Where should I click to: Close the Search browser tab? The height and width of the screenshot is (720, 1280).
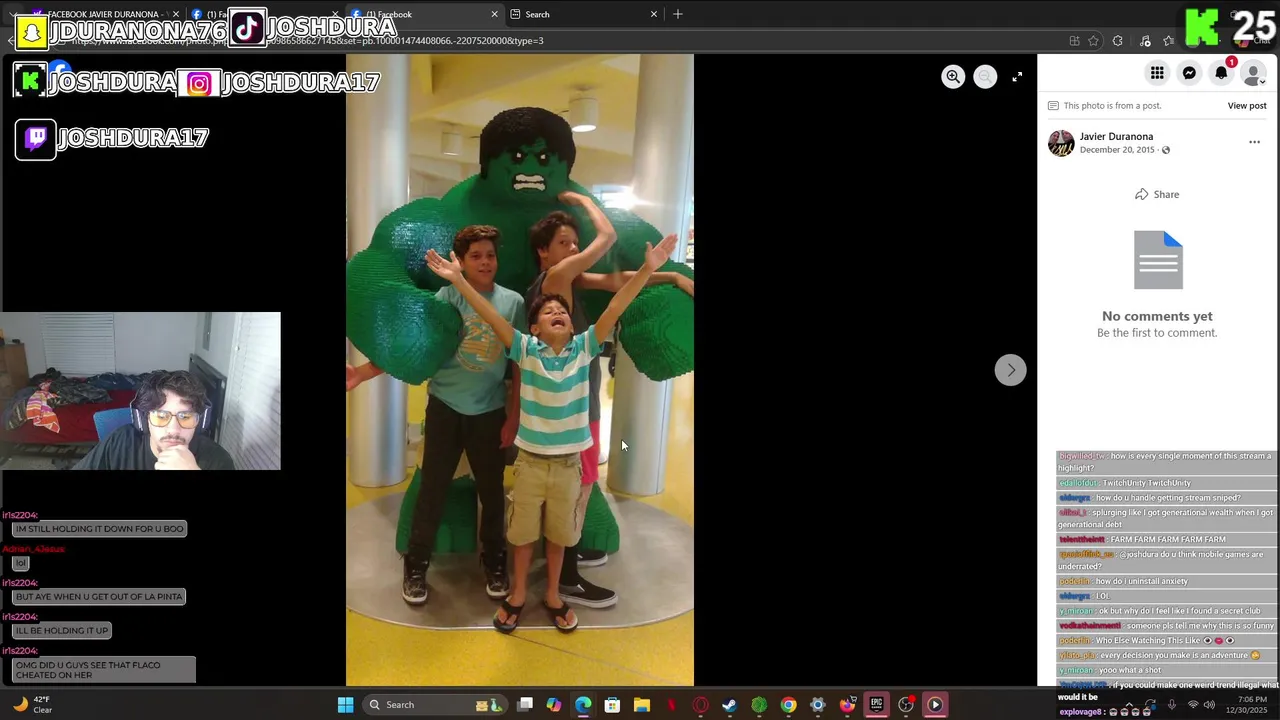(654, 14)
